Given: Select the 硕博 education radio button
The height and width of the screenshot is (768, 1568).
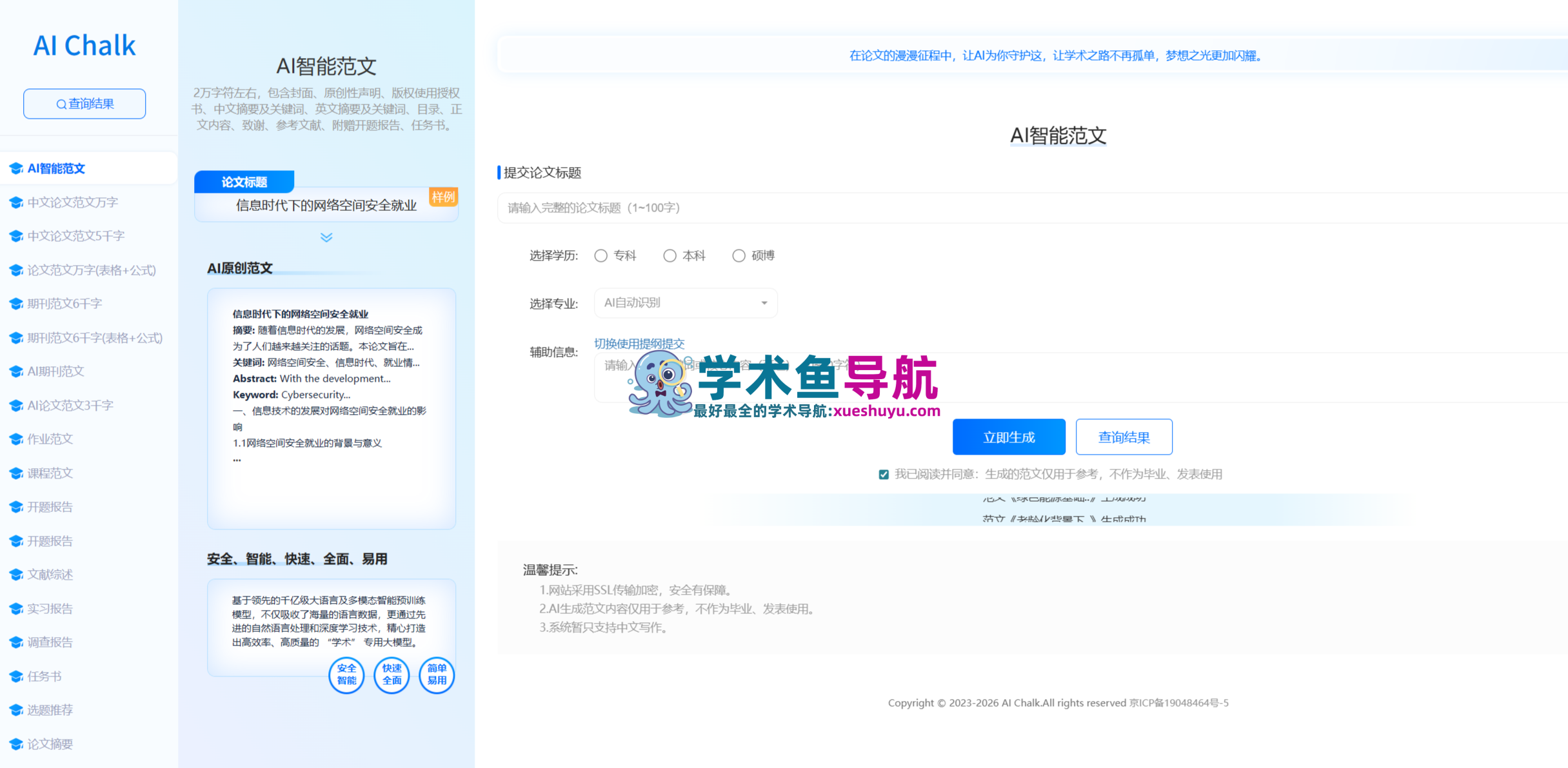Looking at the screenshot, I should [739, 256].
